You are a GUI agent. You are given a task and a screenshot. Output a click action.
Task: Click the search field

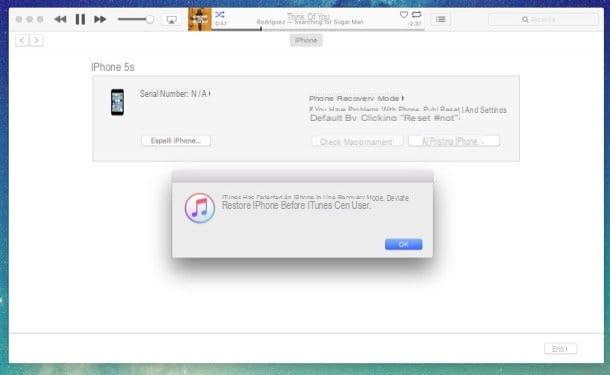click(x=543, y=19)
